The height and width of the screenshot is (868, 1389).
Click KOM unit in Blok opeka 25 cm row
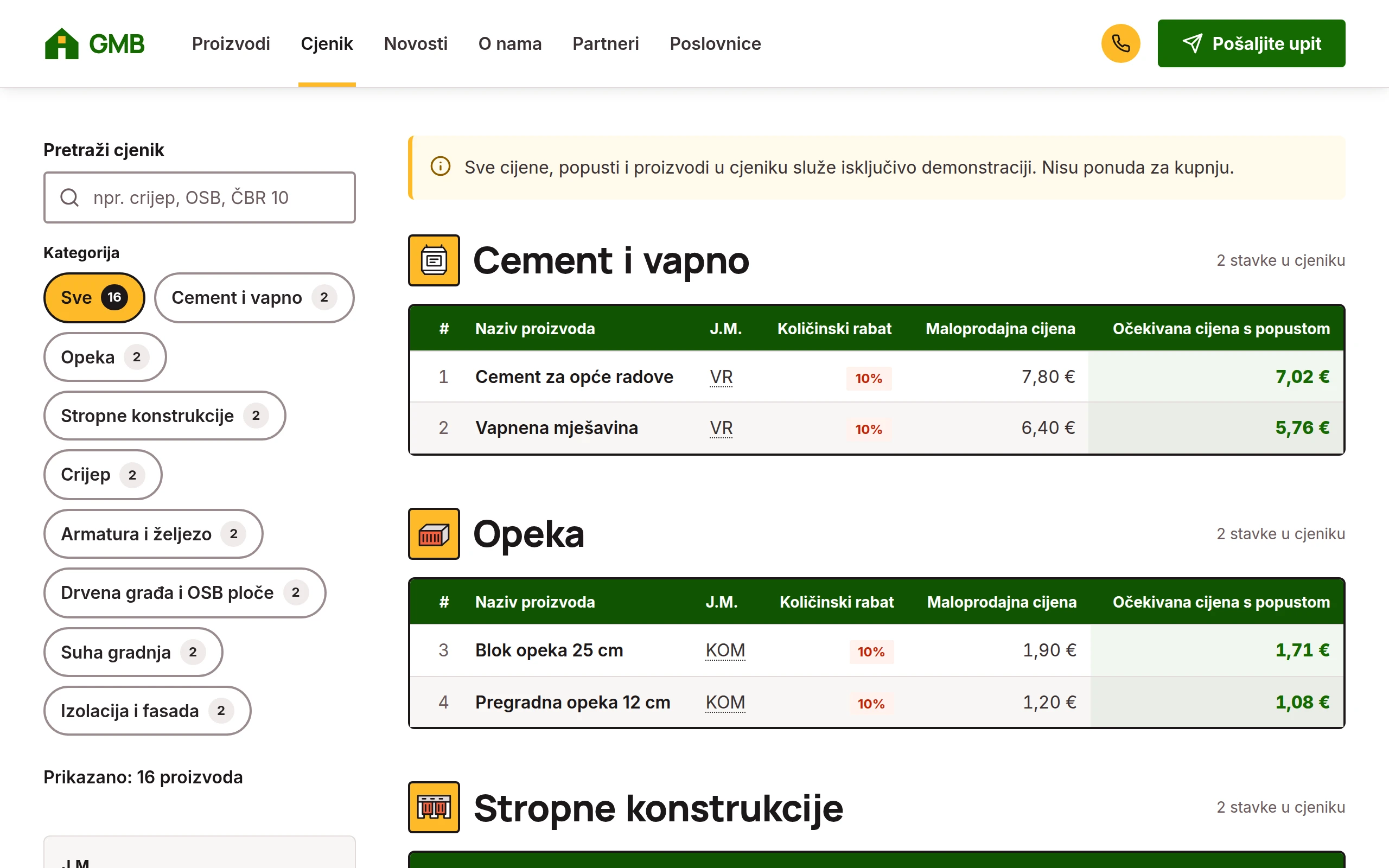(x=725, y=650)
